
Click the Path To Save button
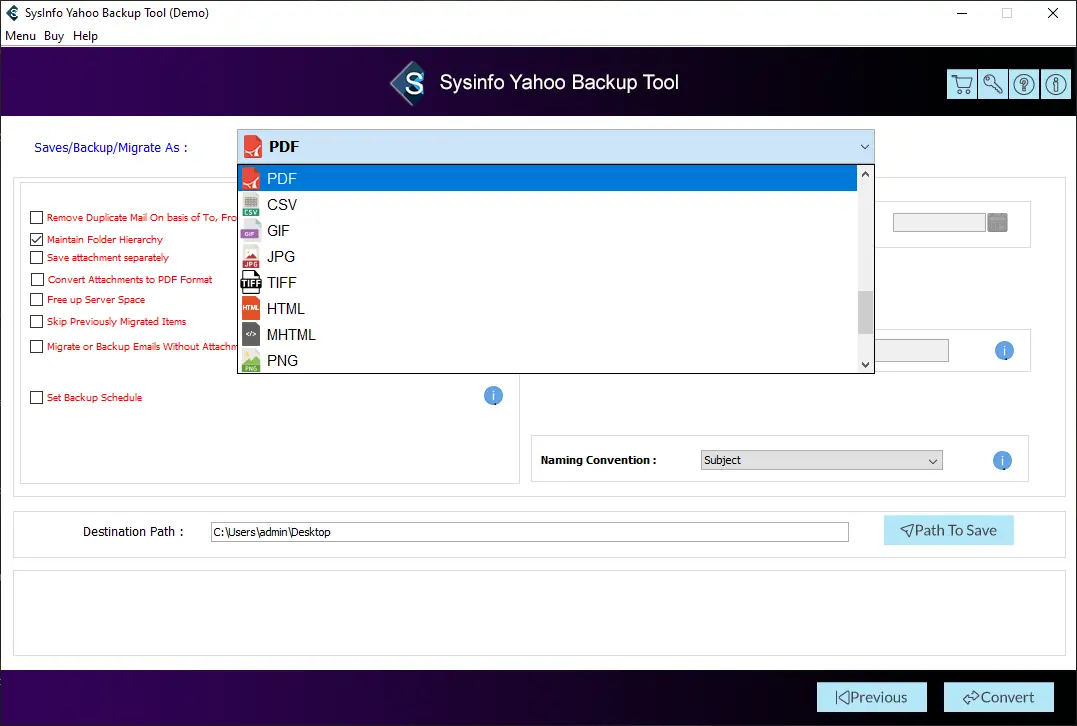tap(948, 531)
